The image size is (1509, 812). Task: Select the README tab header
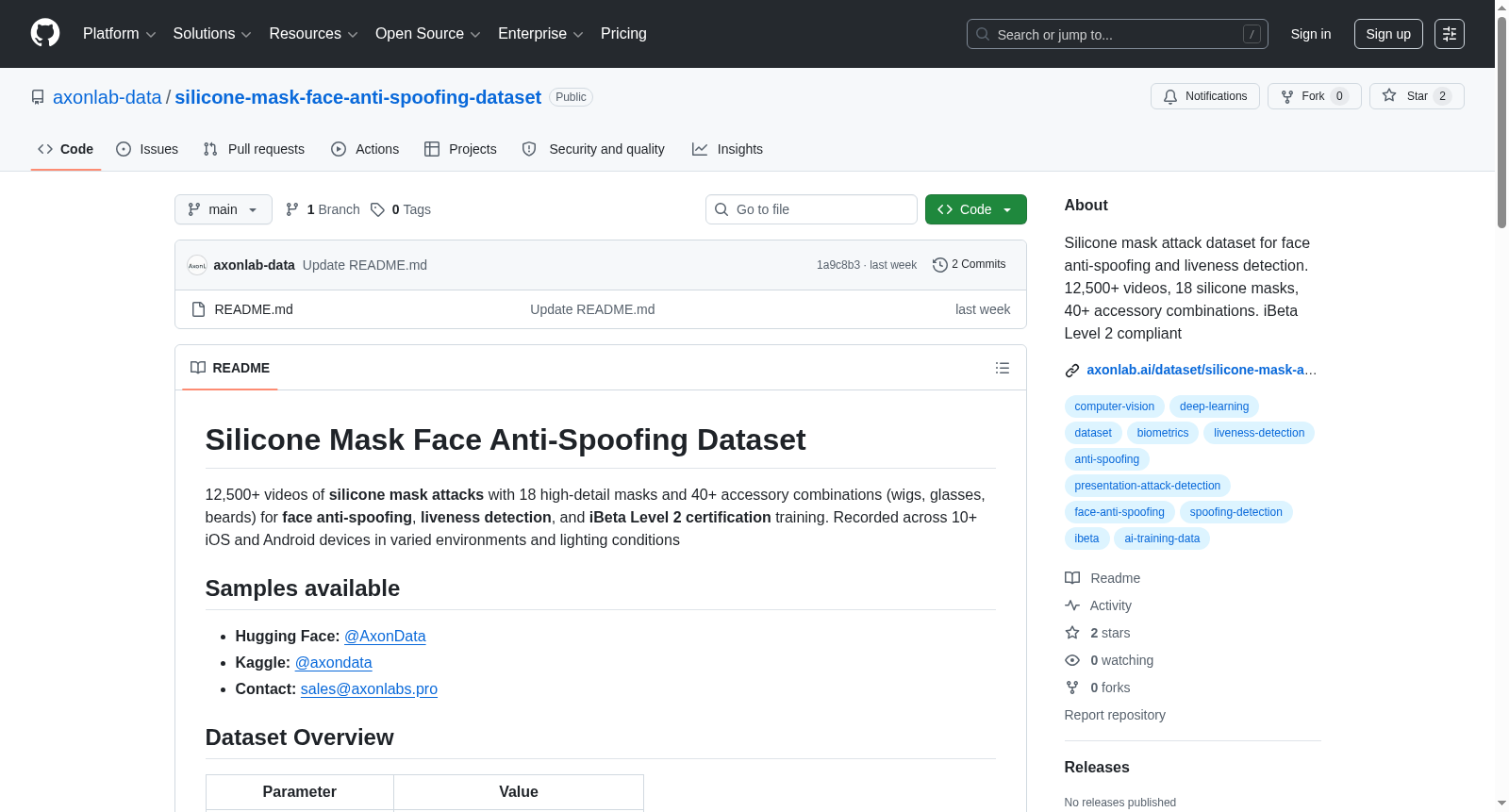(x=230, y=368)
